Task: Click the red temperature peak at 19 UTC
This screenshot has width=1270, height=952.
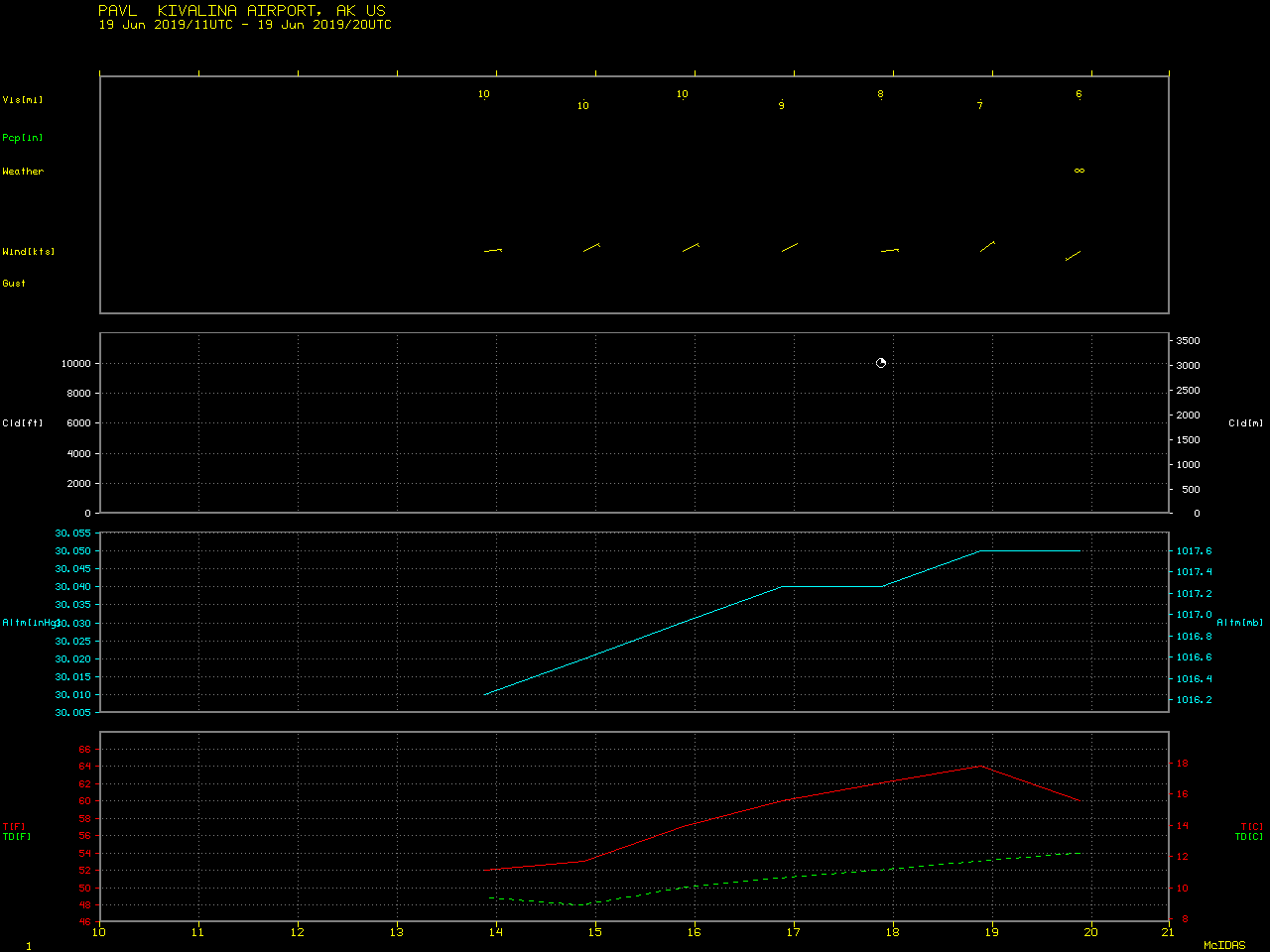Action: point(981,766)
